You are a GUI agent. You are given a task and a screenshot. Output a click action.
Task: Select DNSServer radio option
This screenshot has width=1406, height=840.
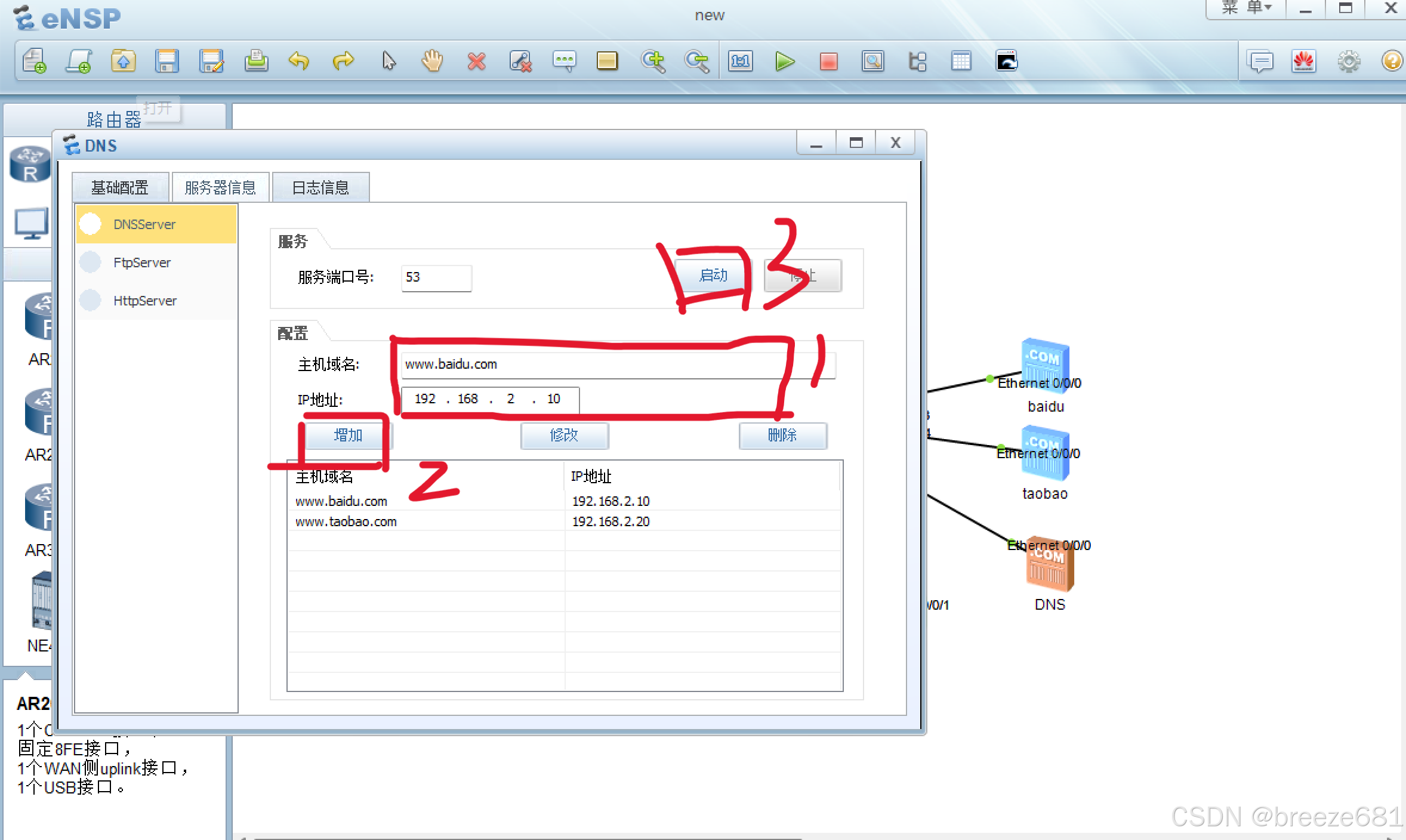(91, 224)
